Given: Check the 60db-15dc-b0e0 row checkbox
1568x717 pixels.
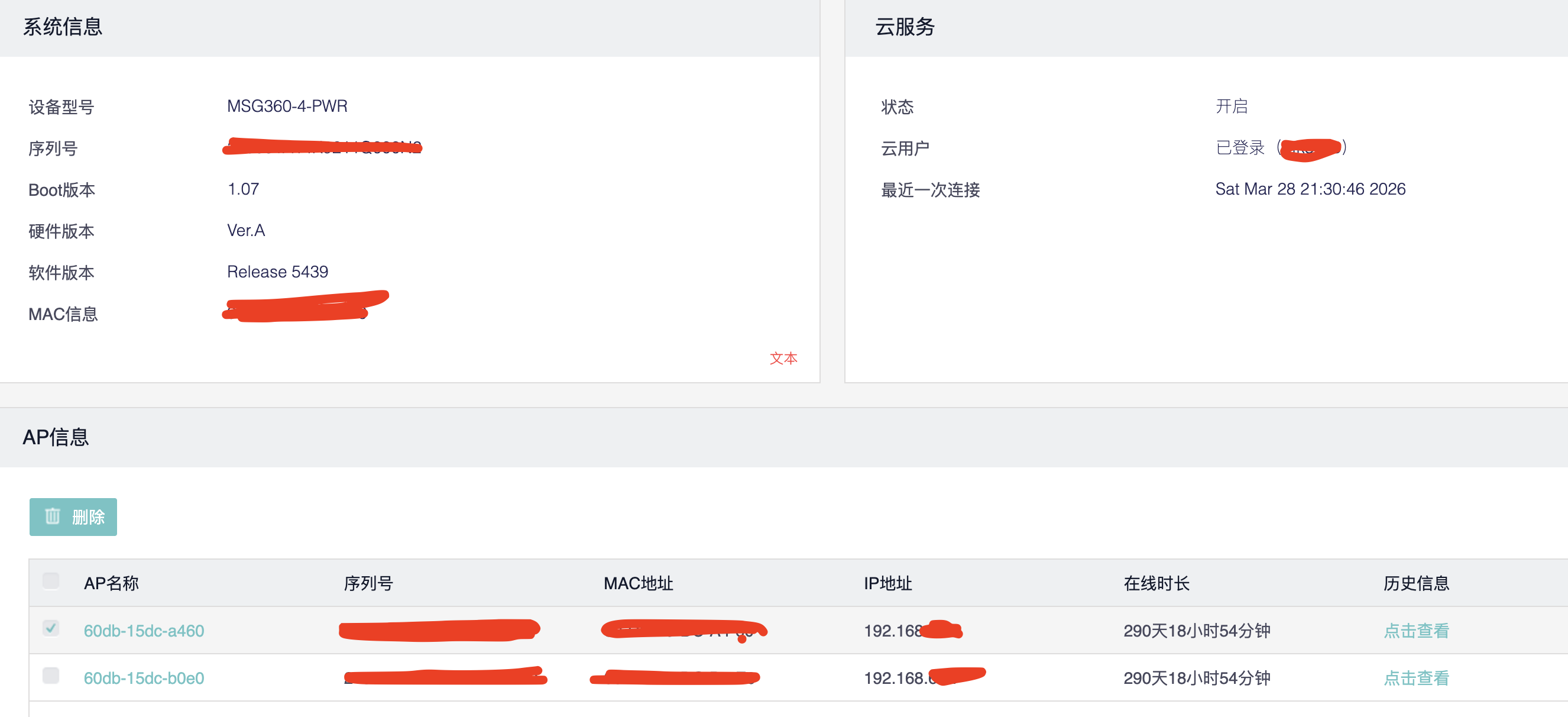Looking at the screenshot, I should [51, 675].
